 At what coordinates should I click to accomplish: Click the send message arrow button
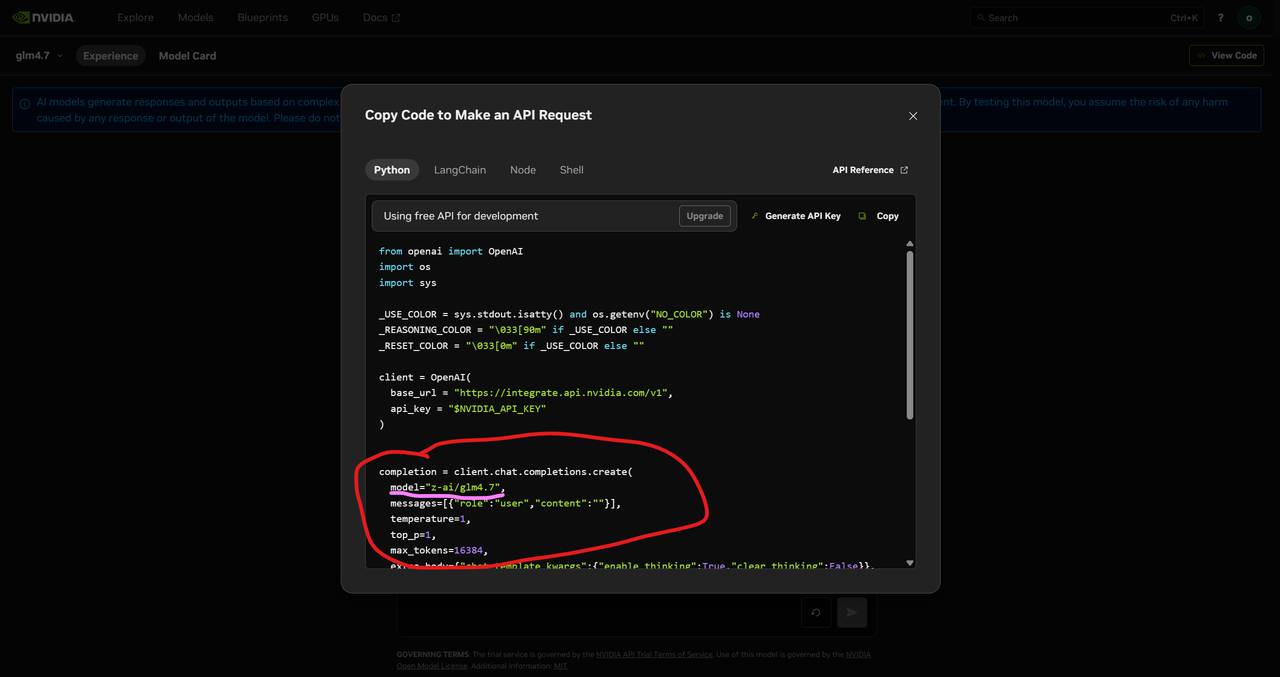click(x=852, y=612)
